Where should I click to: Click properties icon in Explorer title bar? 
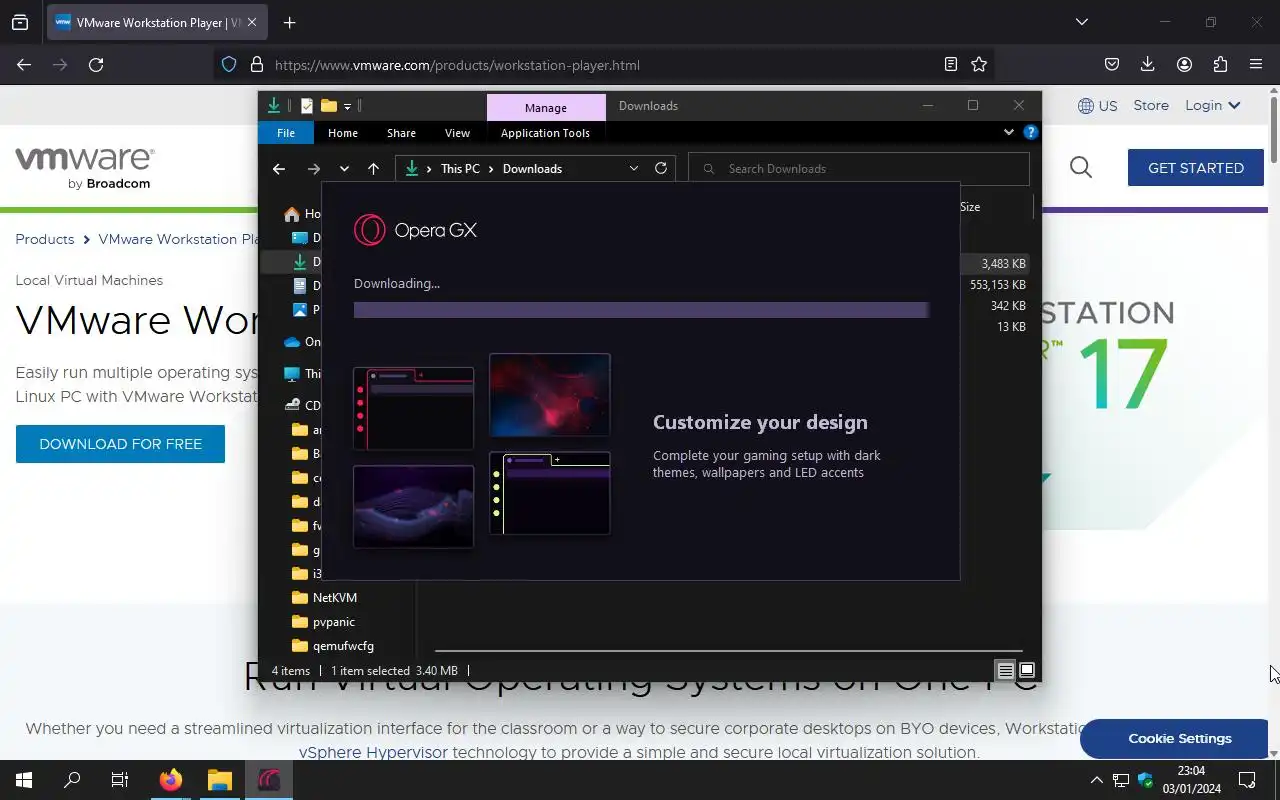coord(306,106)
